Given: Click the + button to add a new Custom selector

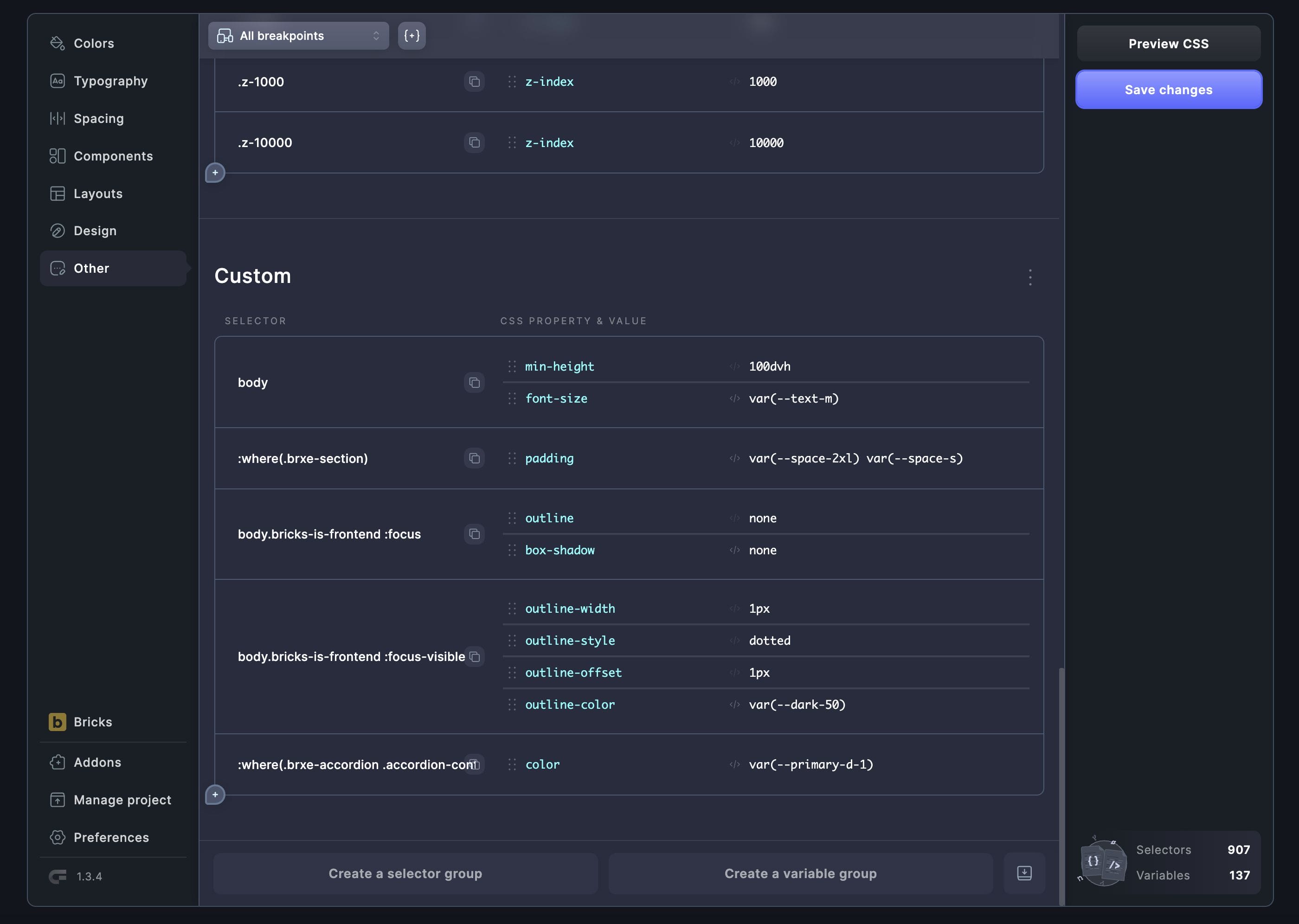Looking at the screenshot, I should (x=215, y=794).
